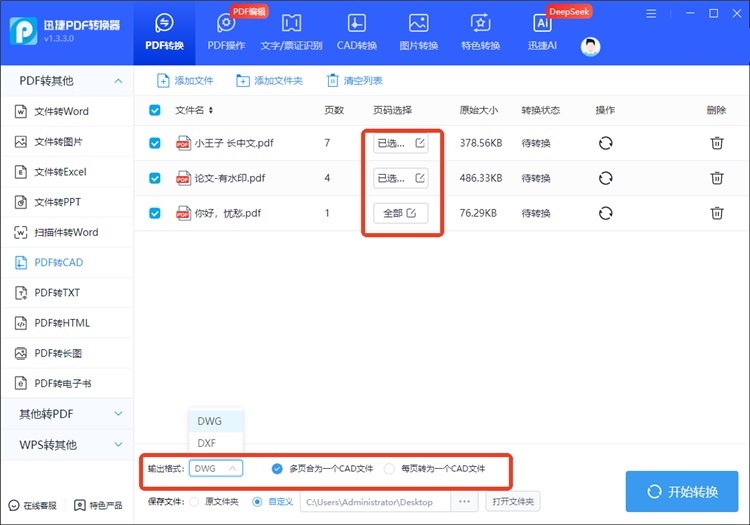Click the 378.56KB size cell
The width and height of the screenshot is (750, 525).
click(481, 143)
